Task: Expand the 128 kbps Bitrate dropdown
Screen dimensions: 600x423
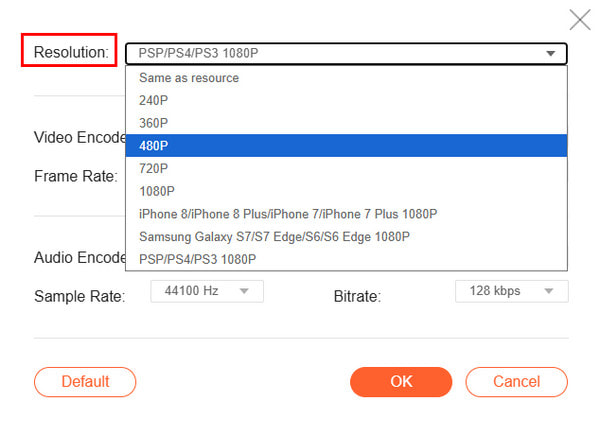Action: [511, 291]
